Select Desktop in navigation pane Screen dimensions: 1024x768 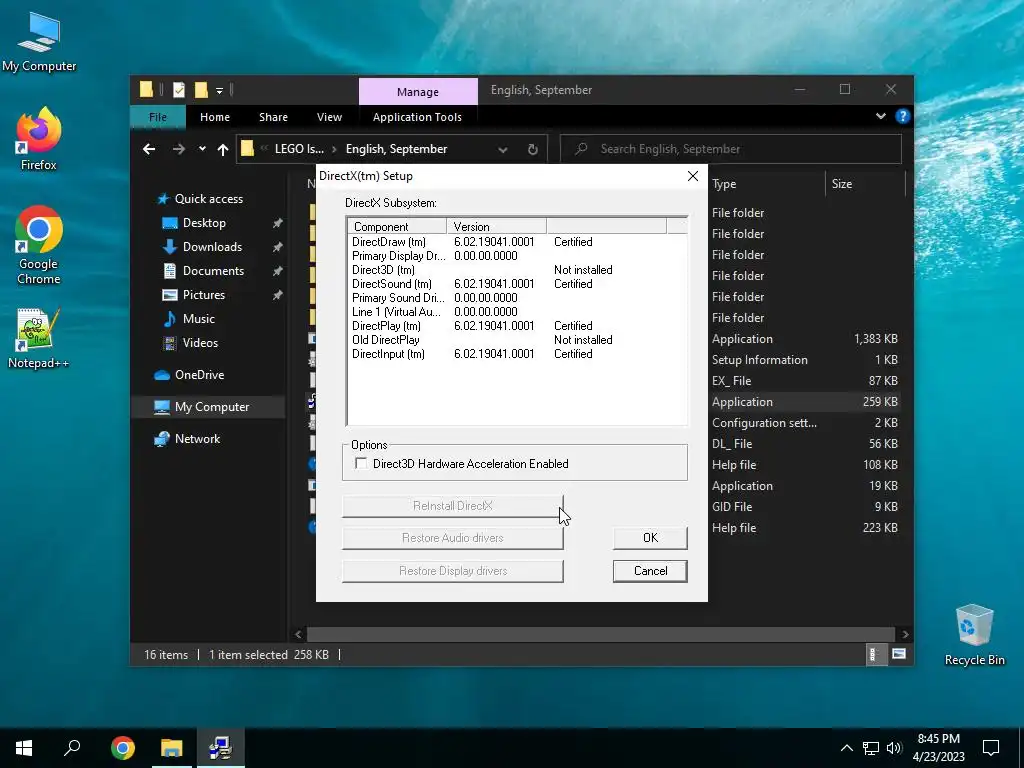pyautogui.click(x=193, y=223)
